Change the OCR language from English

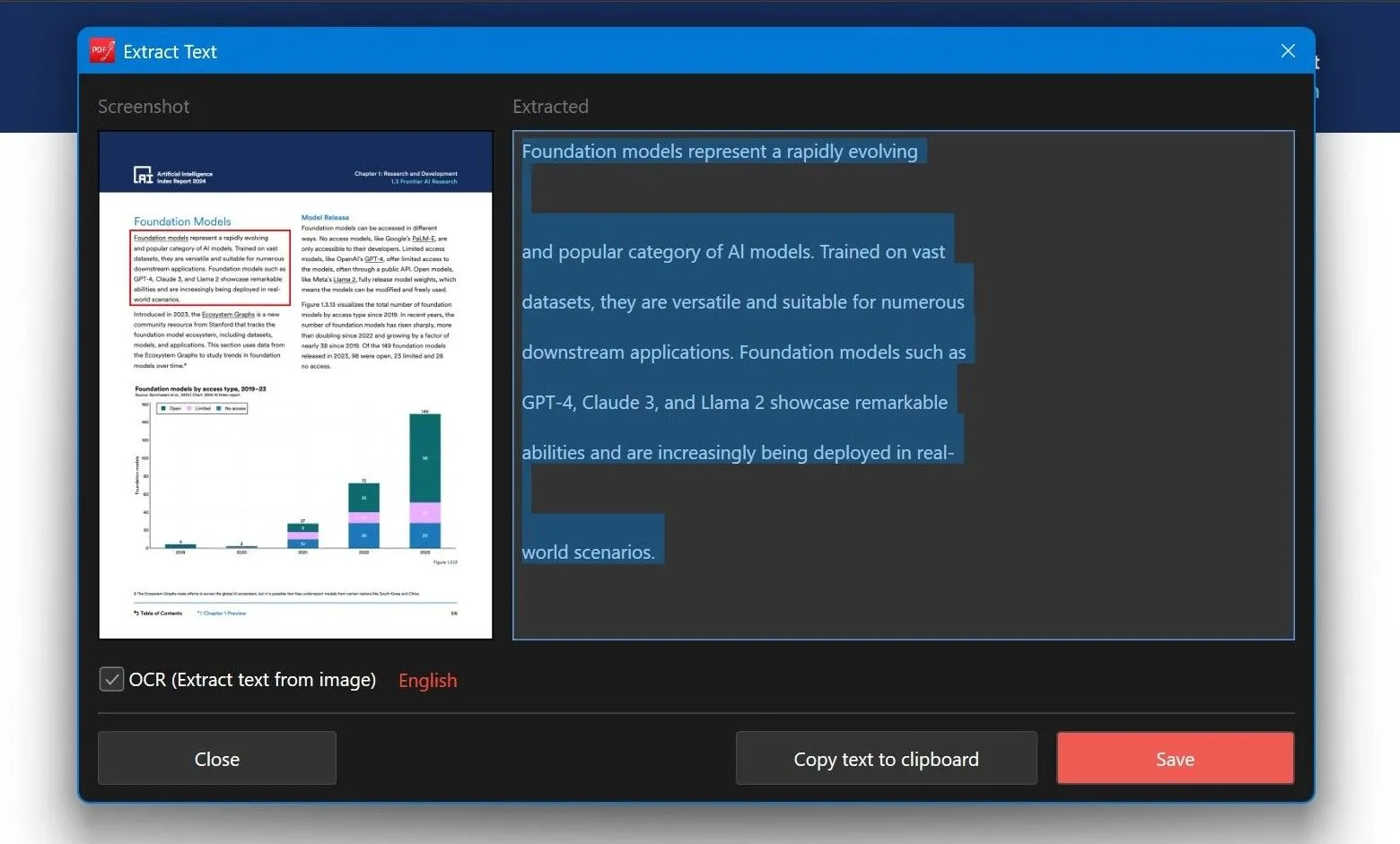pyautogui.click(x=427, y=681)
